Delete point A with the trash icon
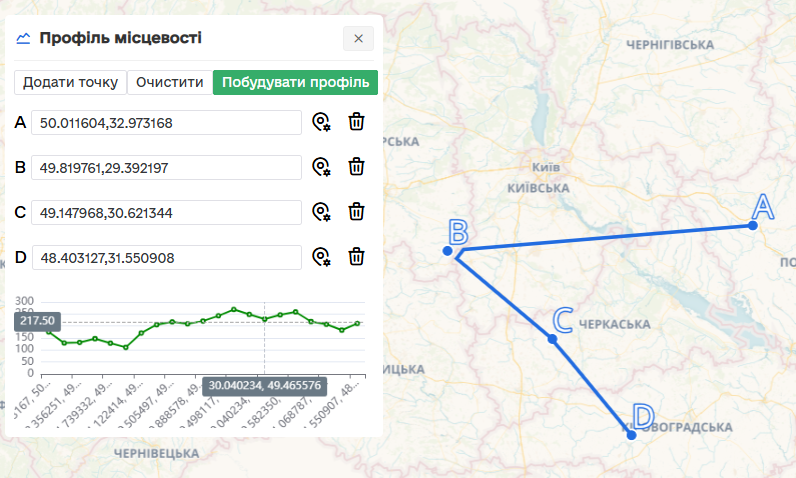The height and width of the screenshot is (478, 796). [x=356, y=122]
